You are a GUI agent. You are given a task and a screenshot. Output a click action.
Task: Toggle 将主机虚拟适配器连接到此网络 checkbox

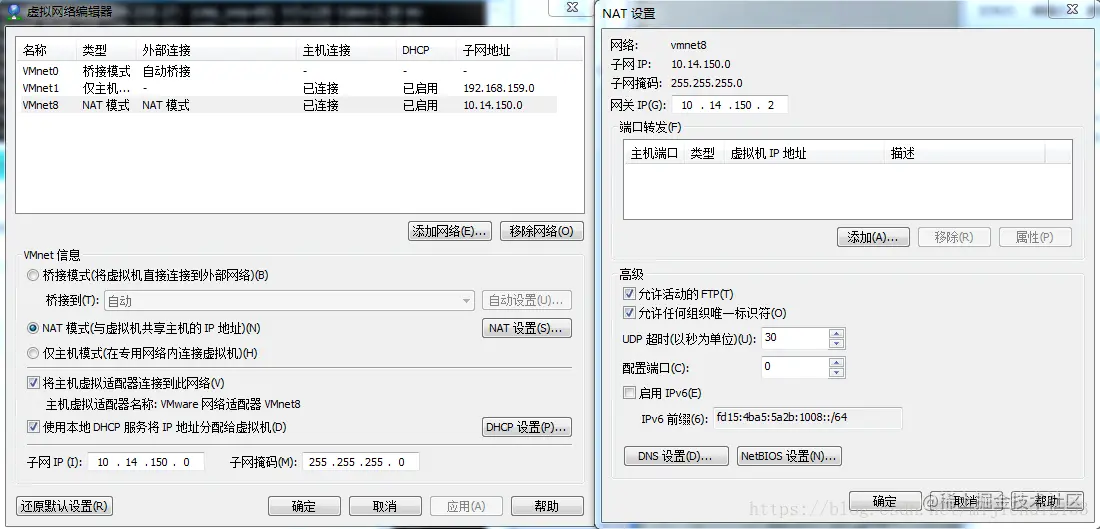tap(33, 383)
